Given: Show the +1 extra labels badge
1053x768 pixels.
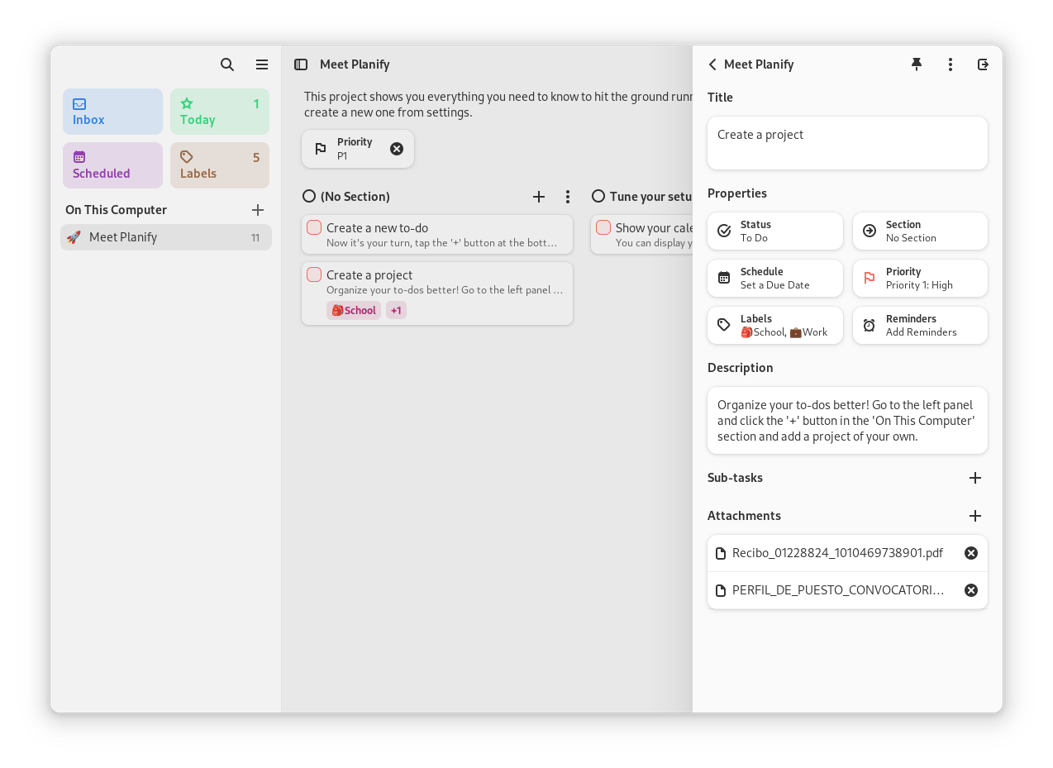Looking at the screenshot, I should tap(396, 310).
